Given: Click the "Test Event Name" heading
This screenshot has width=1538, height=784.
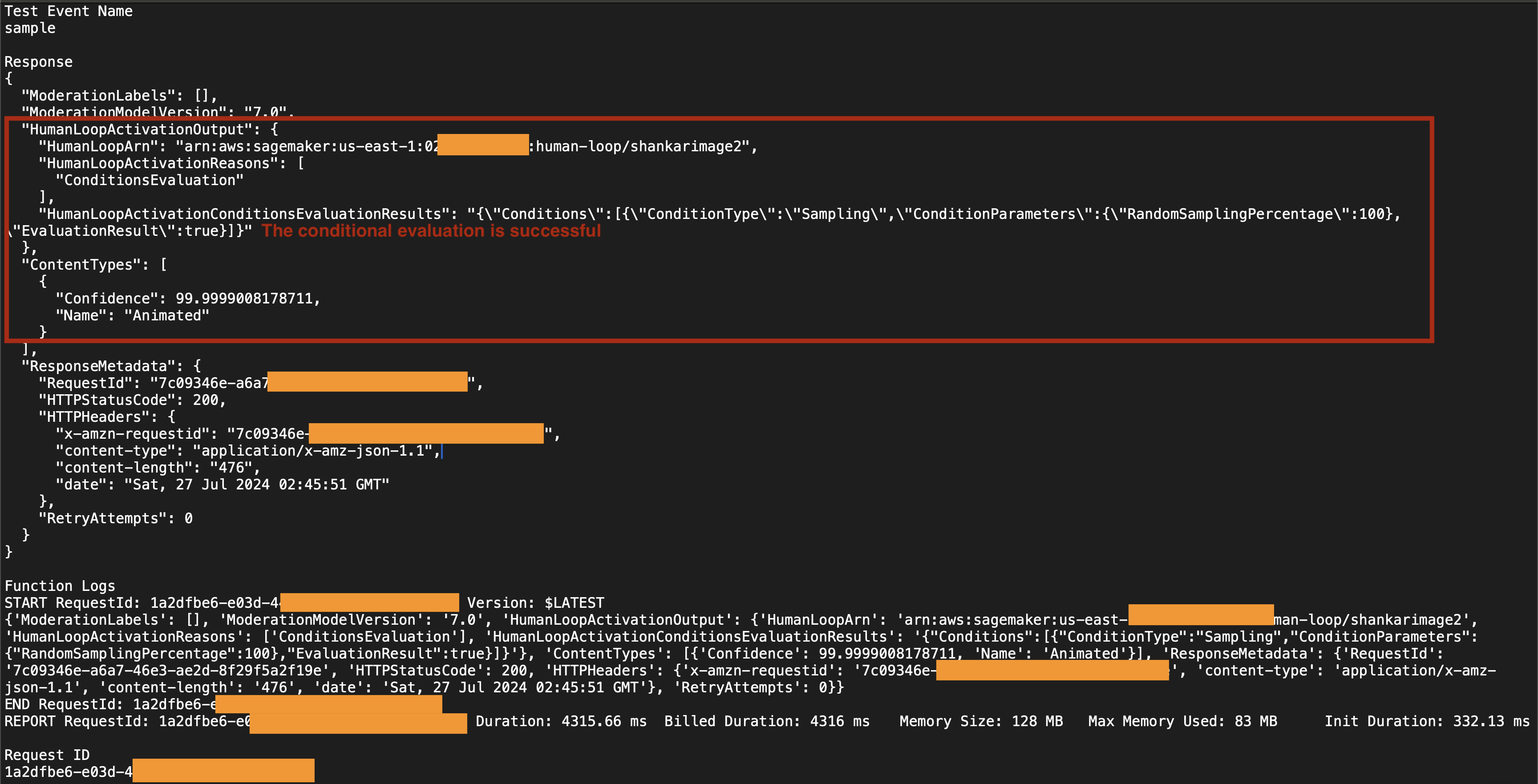Looking at the screenshot, I should coord(68,11).
